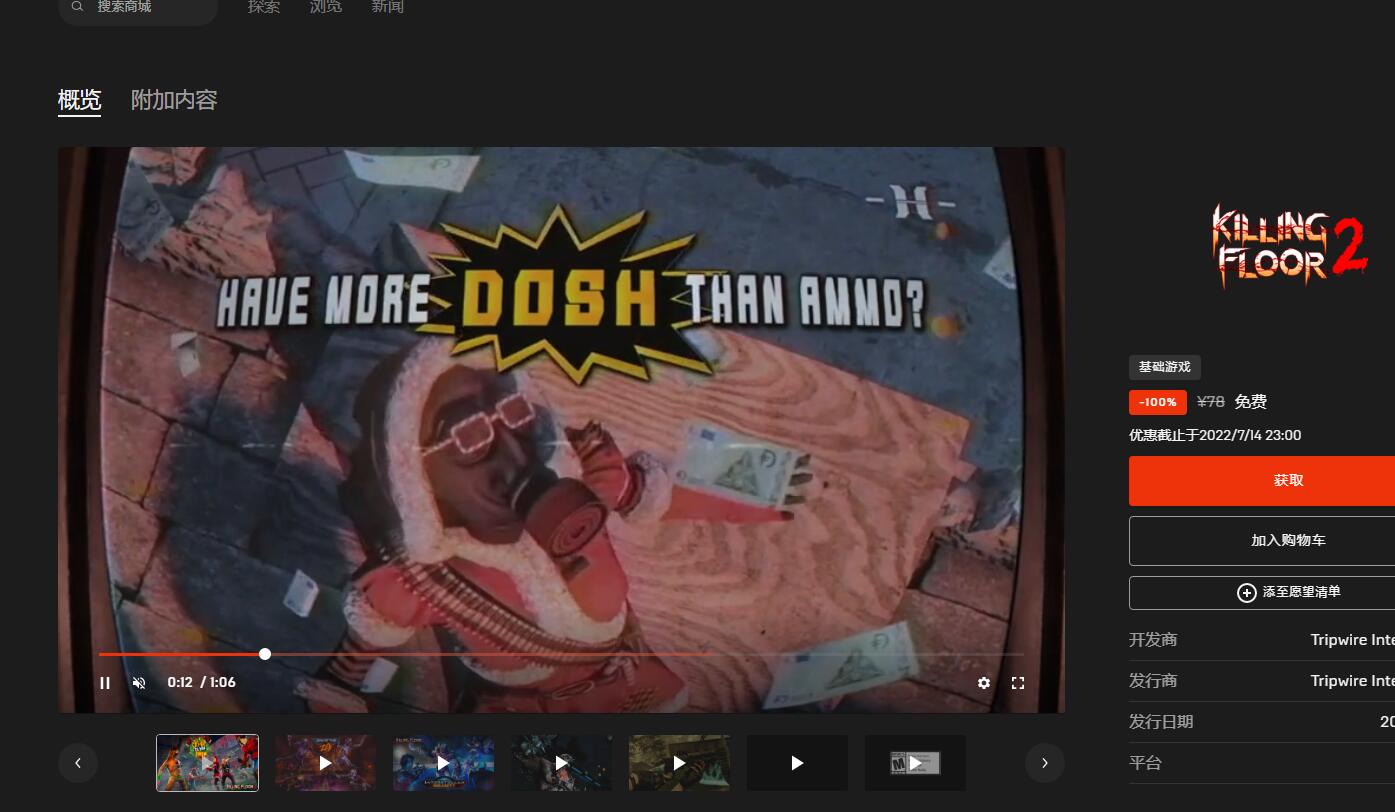1395x812 pixels.
Task: Play the second trailer thumbnail
Action: click(x=325, y=763)
